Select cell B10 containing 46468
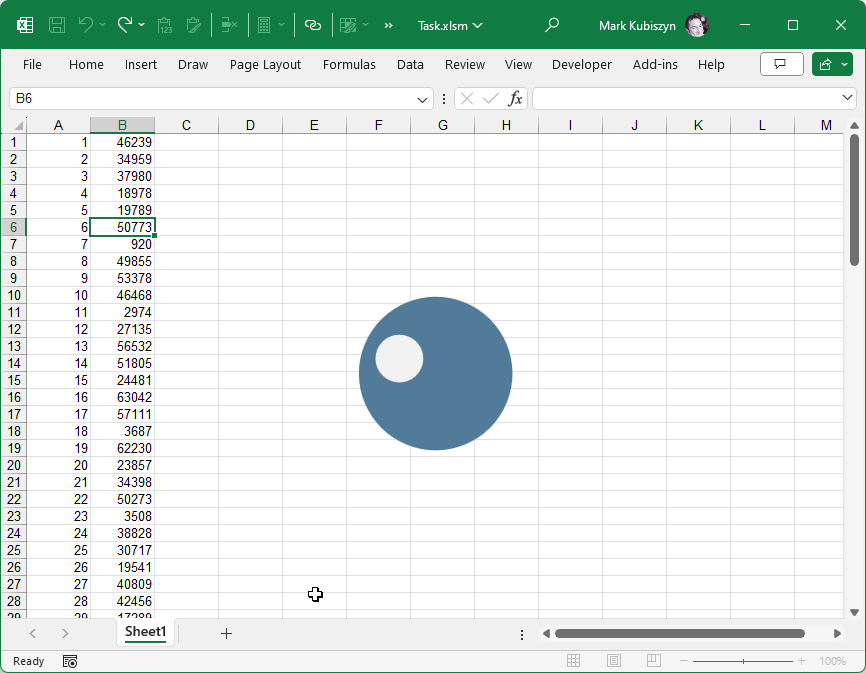This screenshot has width=866, height=673. 122,295
